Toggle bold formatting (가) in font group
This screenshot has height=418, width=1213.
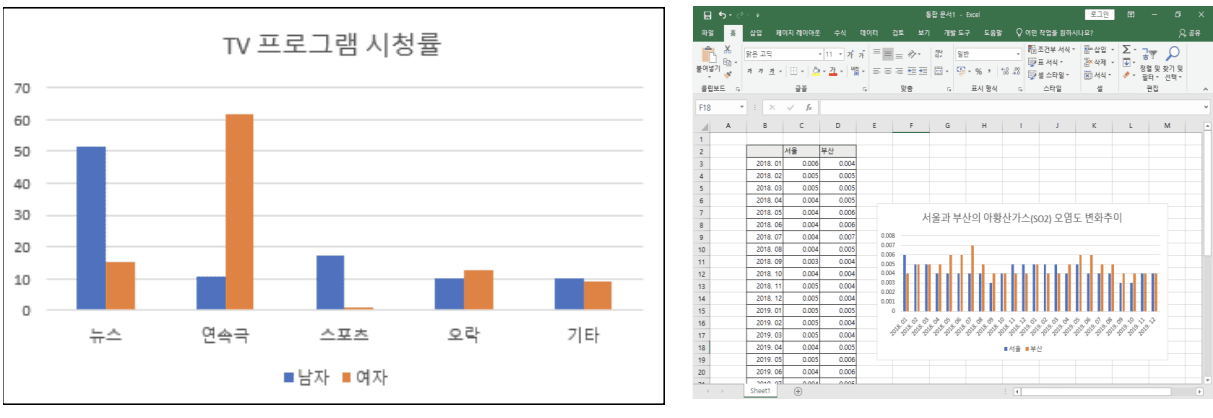point(748,71)
